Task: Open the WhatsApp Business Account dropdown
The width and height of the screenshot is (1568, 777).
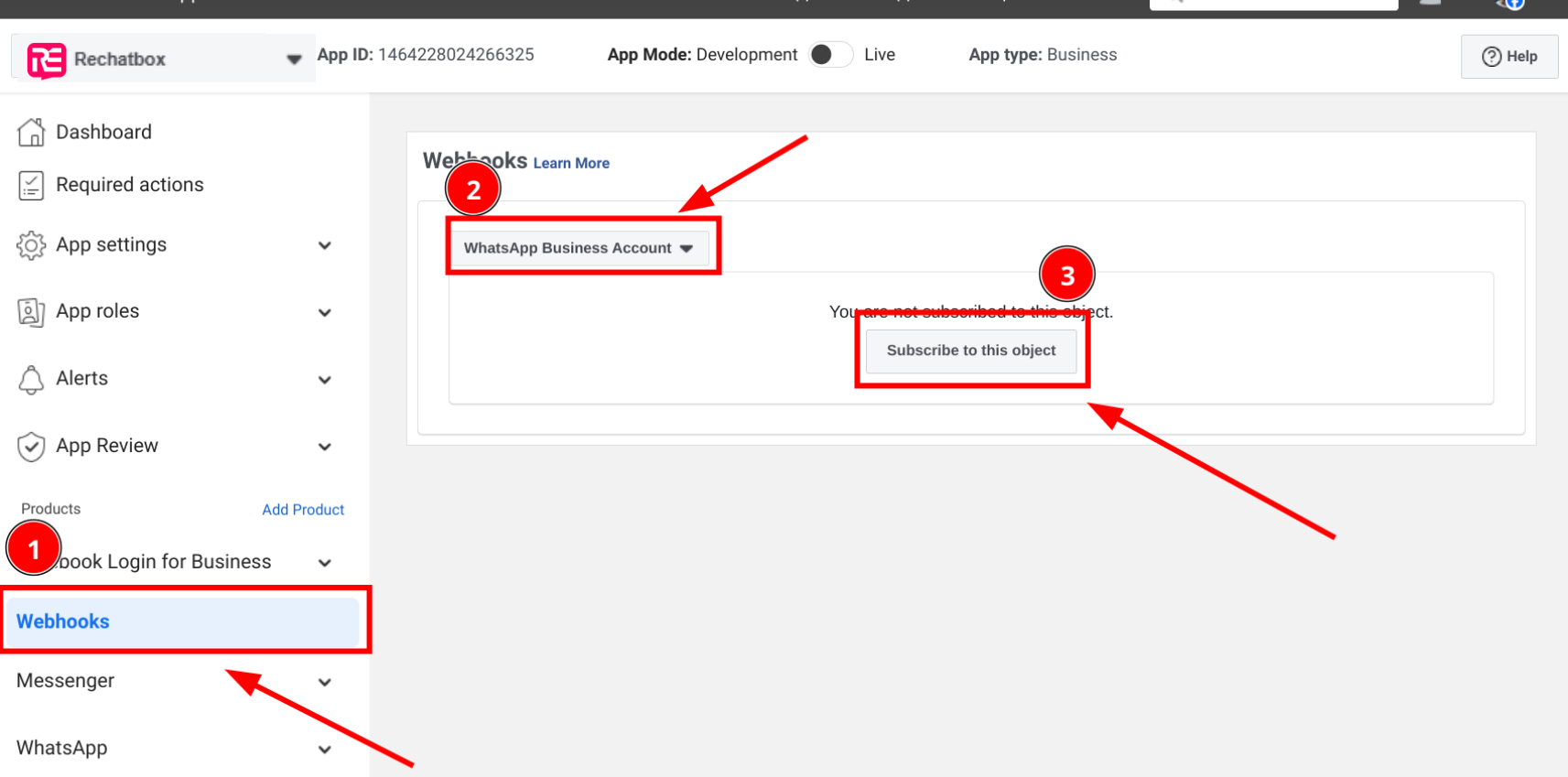Action: pyautogui.click(x=579, y=248)
